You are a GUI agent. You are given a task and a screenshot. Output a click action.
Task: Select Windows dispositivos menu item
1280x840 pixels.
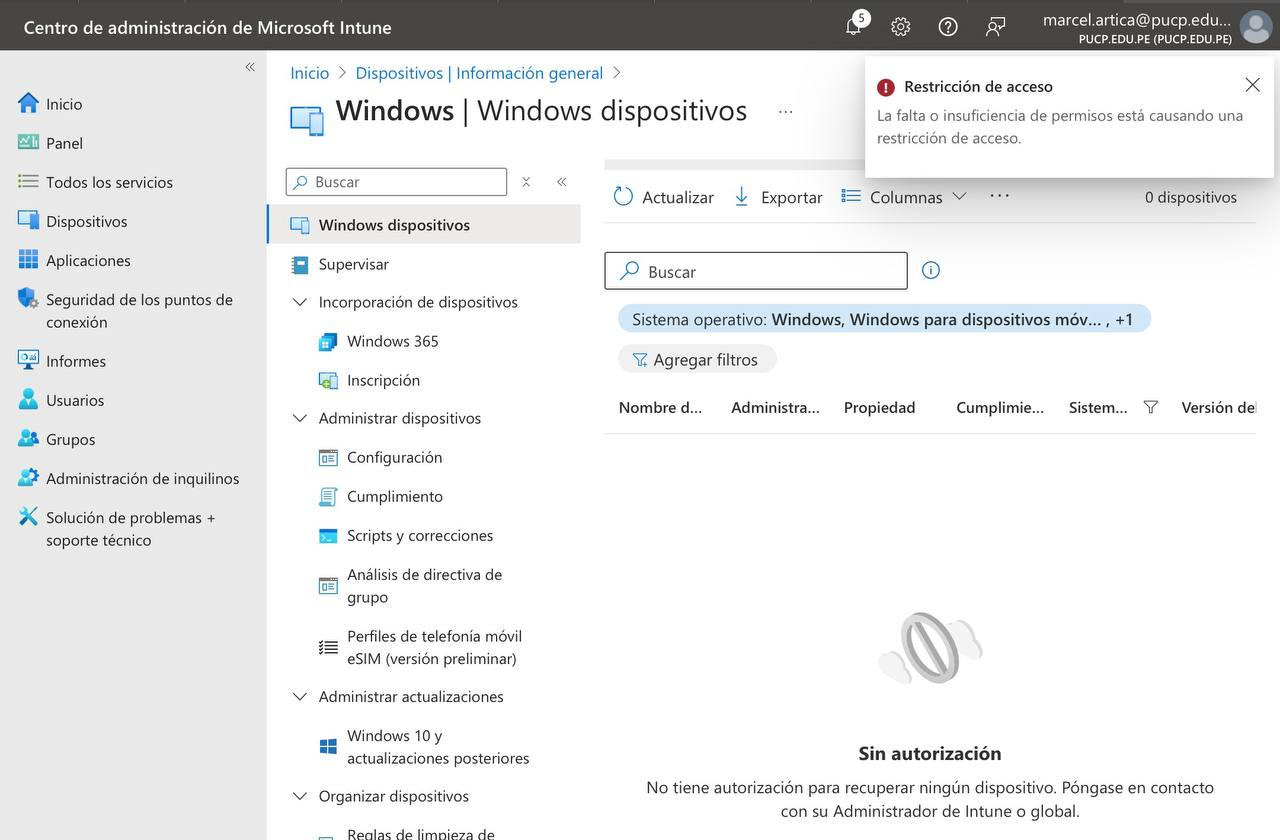pos(424,225)
